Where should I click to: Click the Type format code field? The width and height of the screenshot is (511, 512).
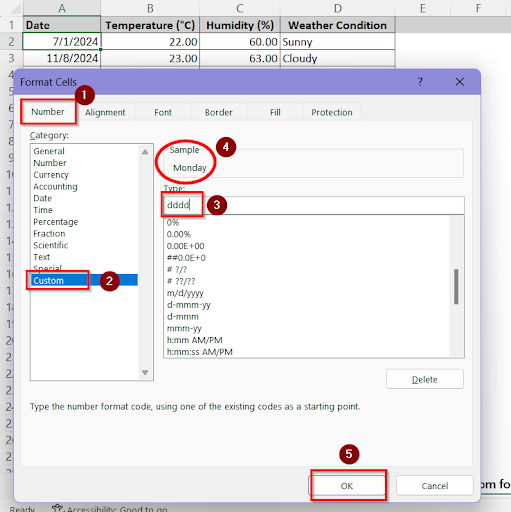[x=313, y=205]
